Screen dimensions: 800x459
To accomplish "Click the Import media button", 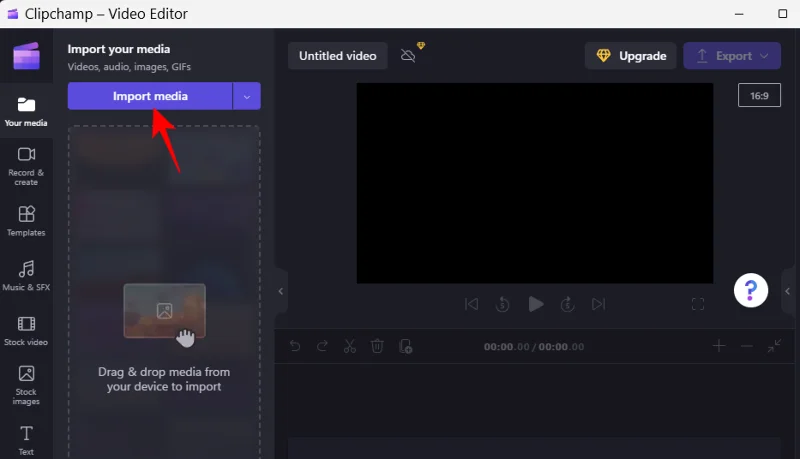I will tap(150, 96).
